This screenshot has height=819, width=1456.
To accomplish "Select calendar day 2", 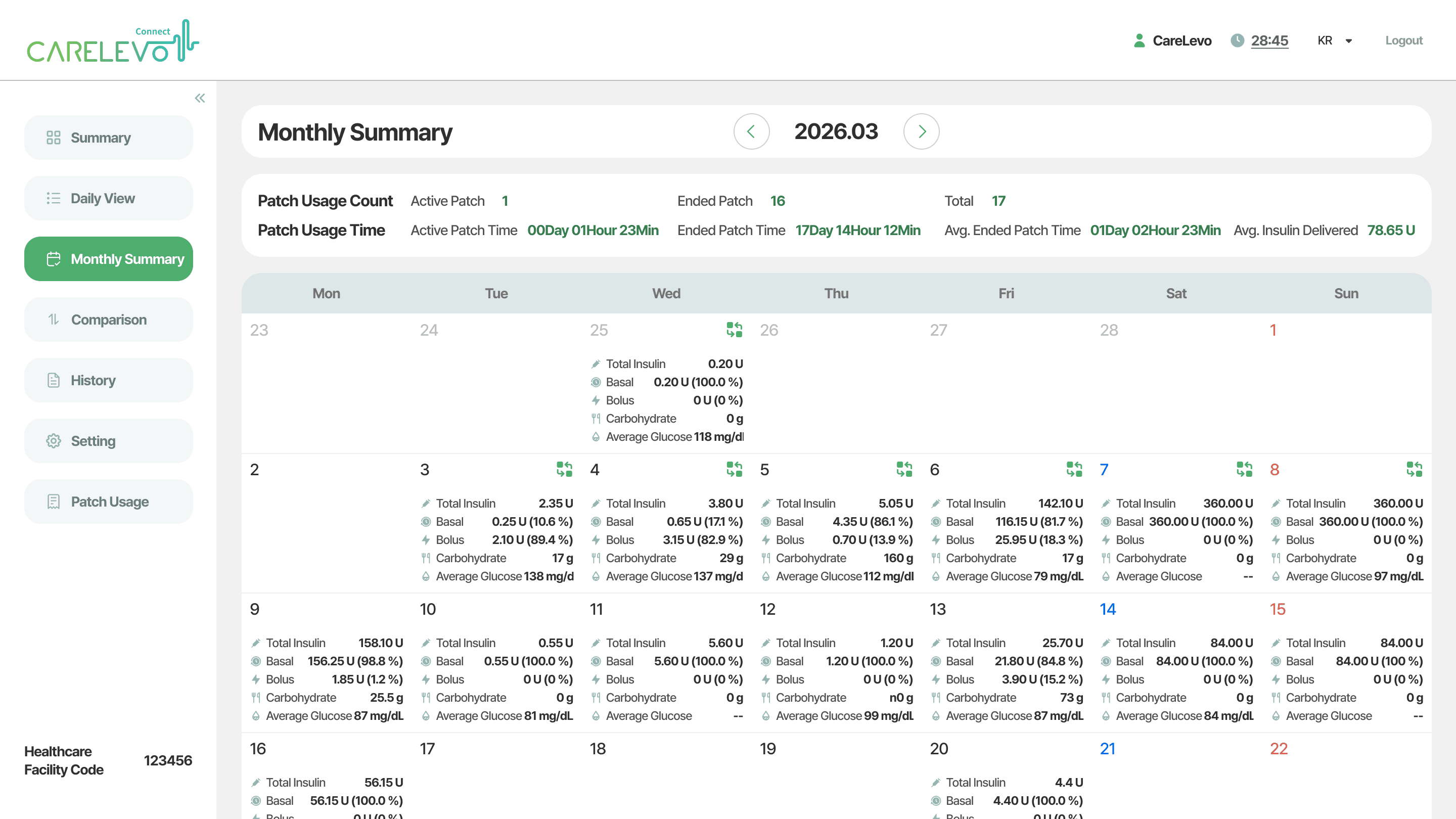I will pyautogui.click(x=254, y=469).
